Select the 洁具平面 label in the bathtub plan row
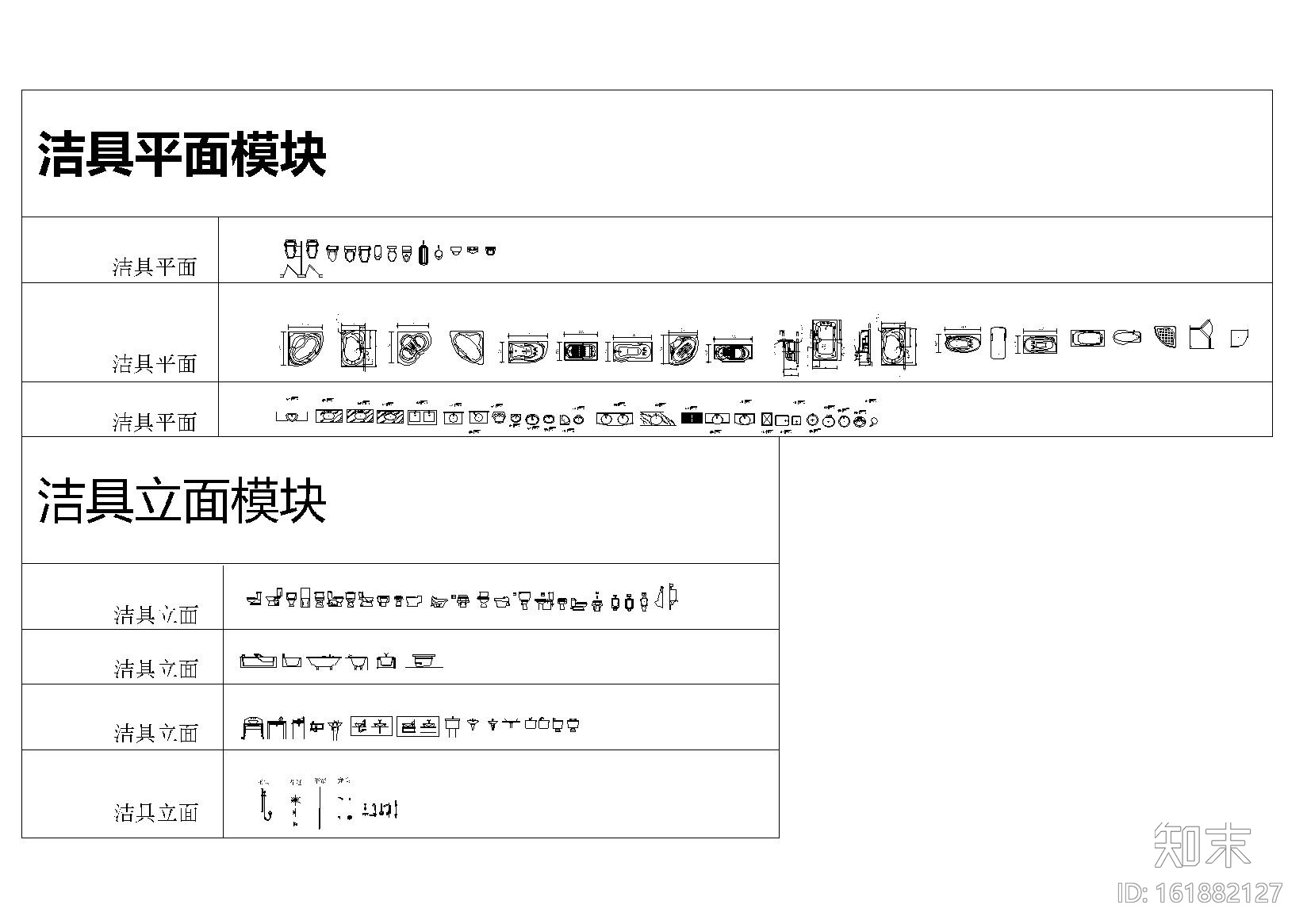Screen dimensions: 1307x924 click(x=154, y=364)
